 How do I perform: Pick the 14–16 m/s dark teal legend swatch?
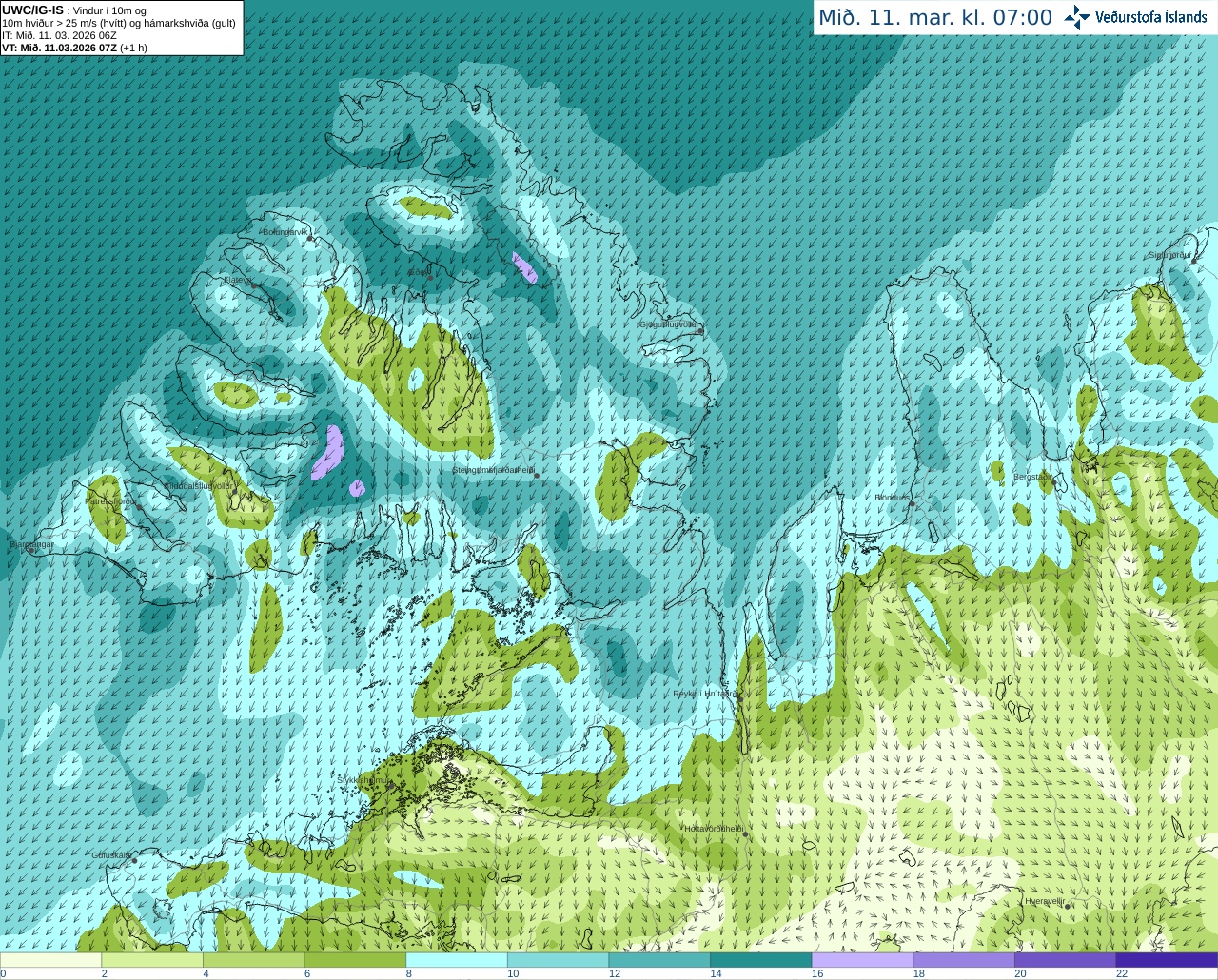coord(761,960)
